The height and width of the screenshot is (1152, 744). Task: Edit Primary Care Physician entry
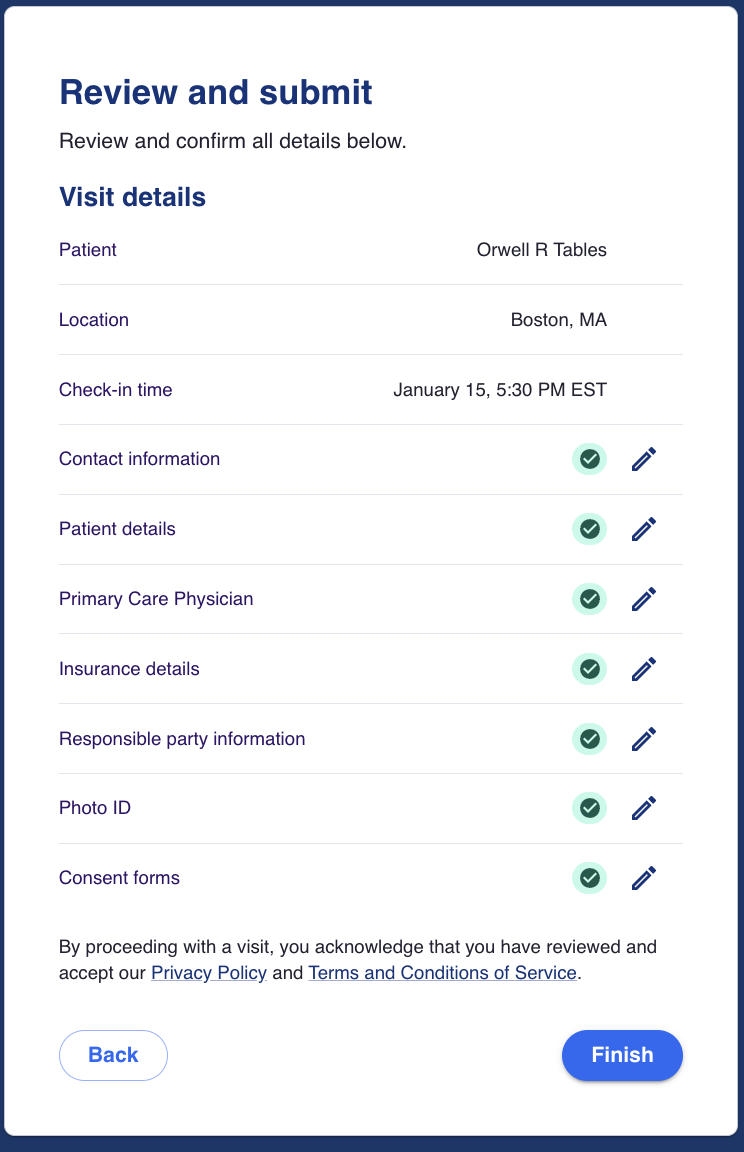[x=644, y=599]
